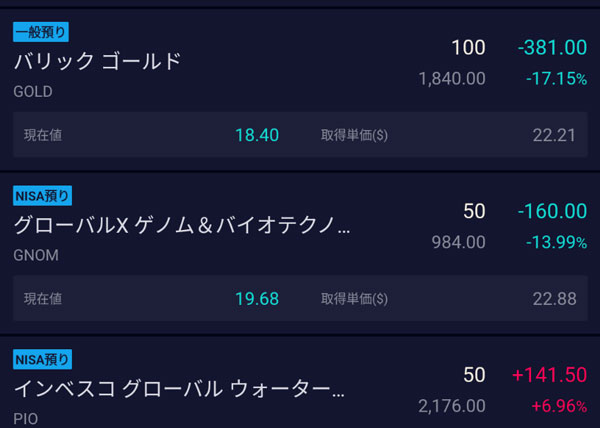Tap the 一般預り badge on Barrick Gold
Viewport: 600px width, 428px height.
40,32
